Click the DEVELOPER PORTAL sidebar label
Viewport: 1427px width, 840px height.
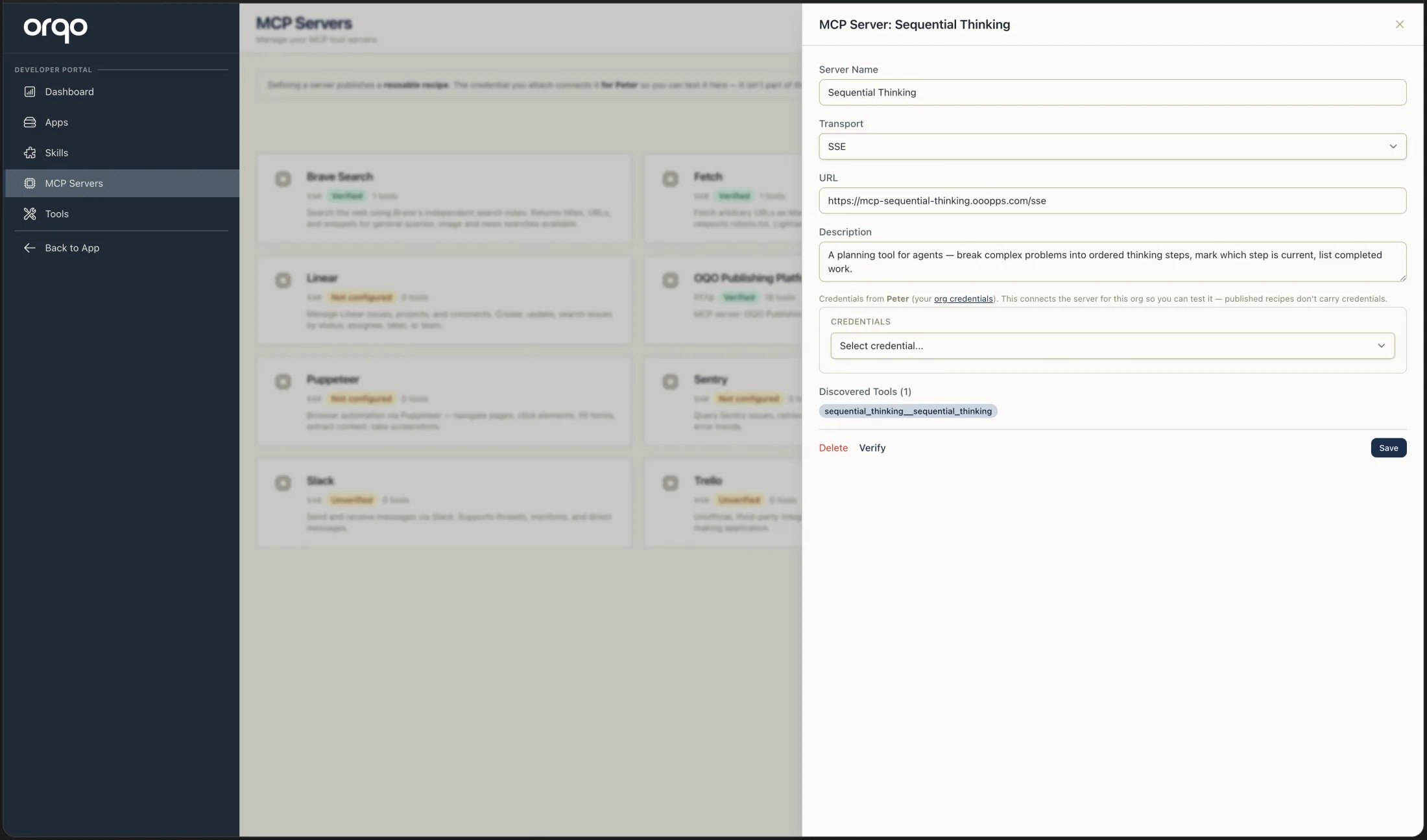coord(53,69)
